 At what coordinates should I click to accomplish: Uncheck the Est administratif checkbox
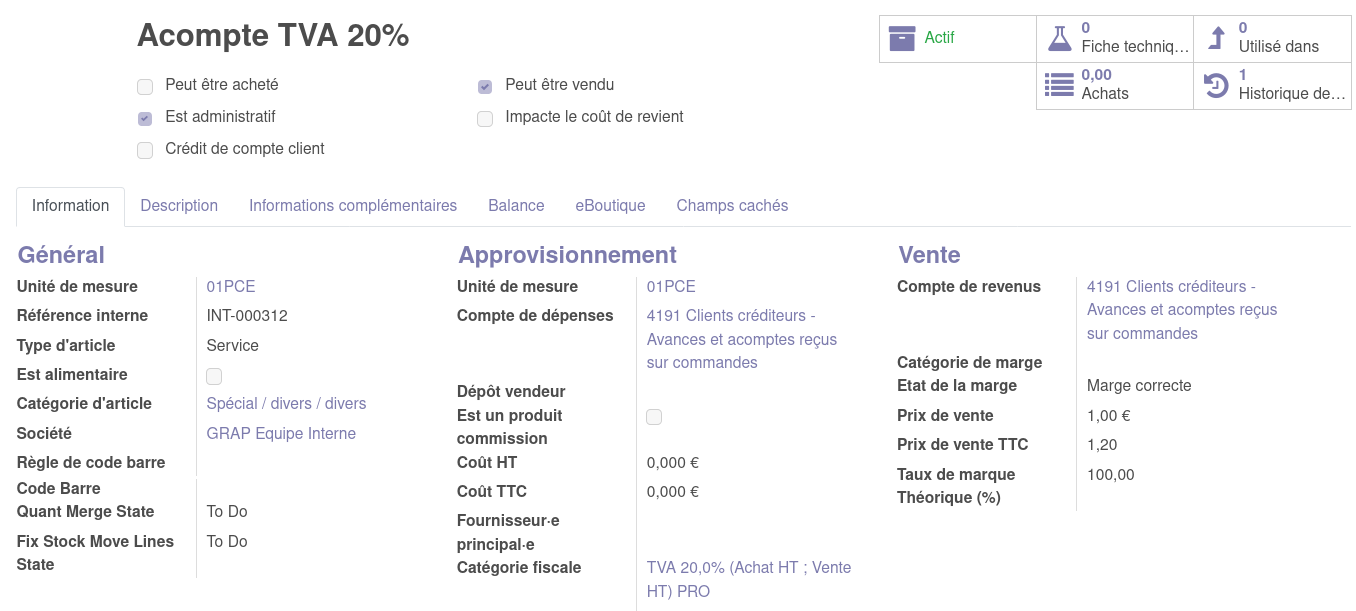145,118
